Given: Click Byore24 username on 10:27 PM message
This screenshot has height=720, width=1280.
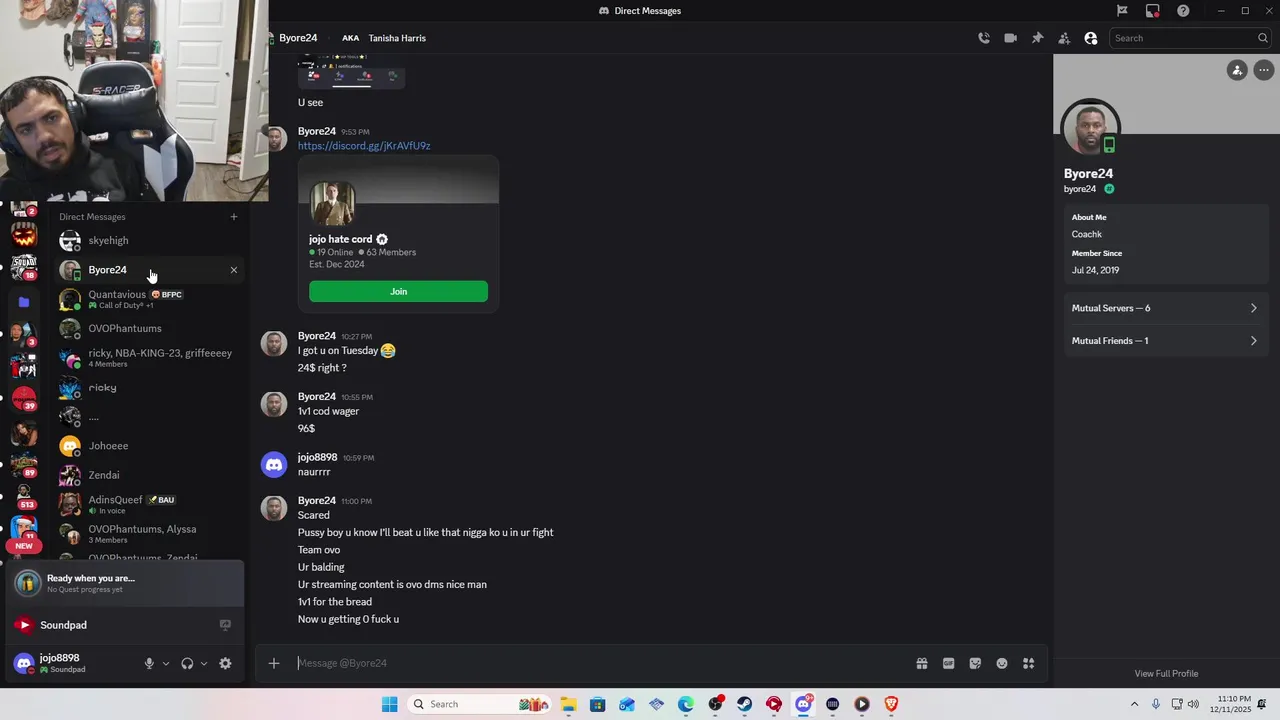Looking at the screenshot, I should tap(317, 336).
